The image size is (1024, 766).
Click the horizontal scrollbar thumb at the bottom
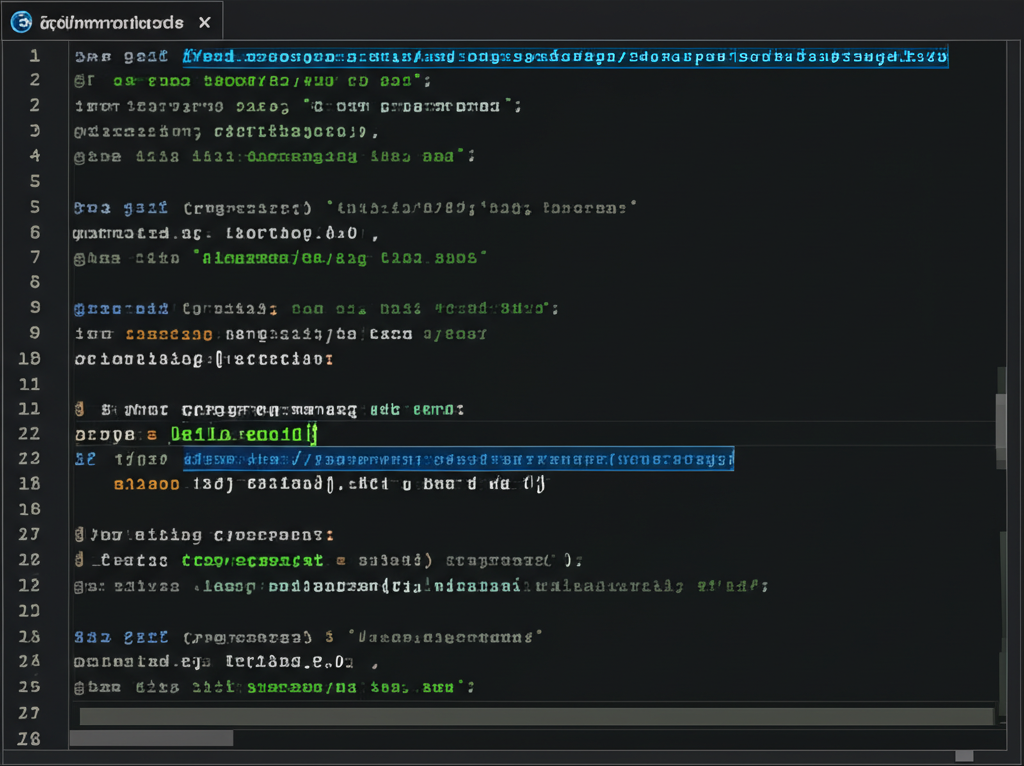click(x=151, y=738)
